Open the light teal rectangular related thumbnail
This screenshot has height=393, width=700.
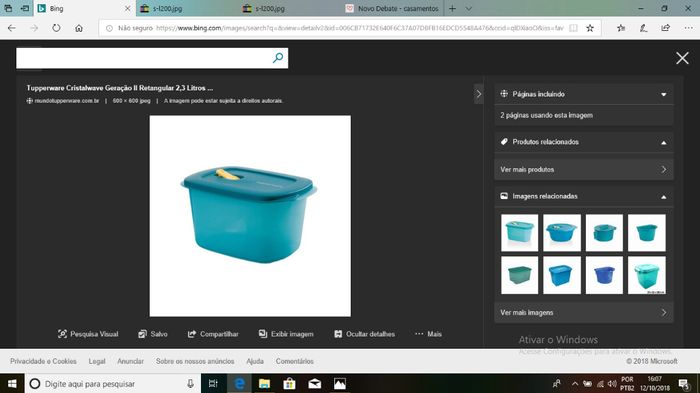tap(520, 233)
